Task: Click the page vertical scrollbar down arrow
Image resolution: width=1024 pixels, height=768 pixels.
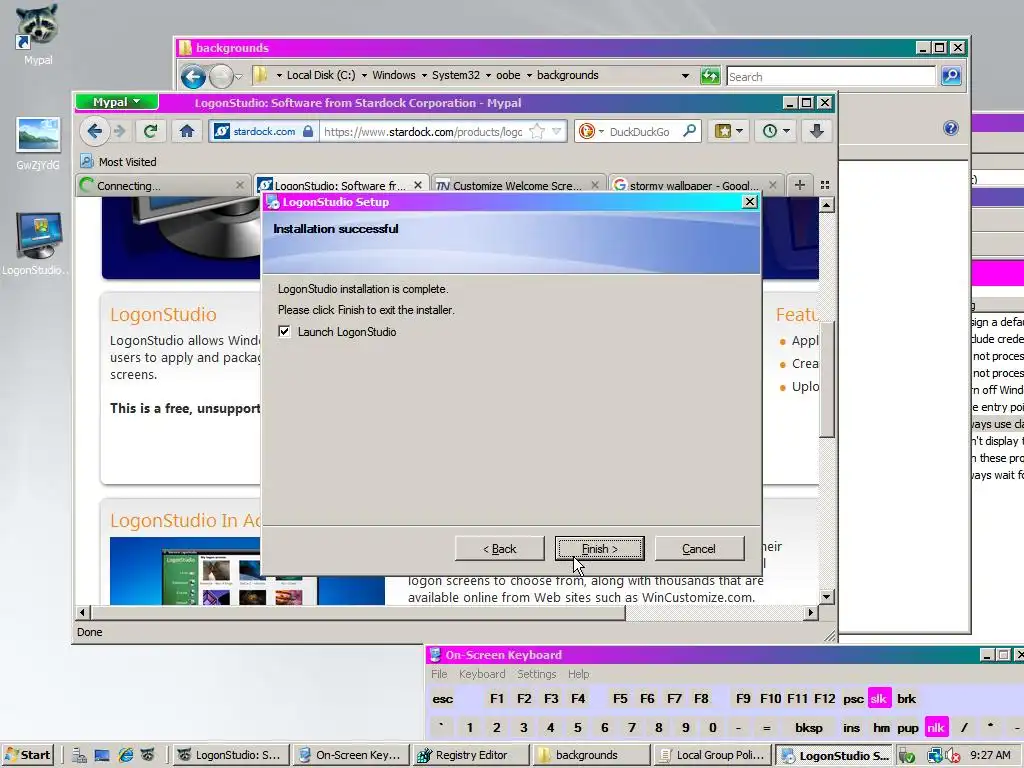Action: point(827,596)
